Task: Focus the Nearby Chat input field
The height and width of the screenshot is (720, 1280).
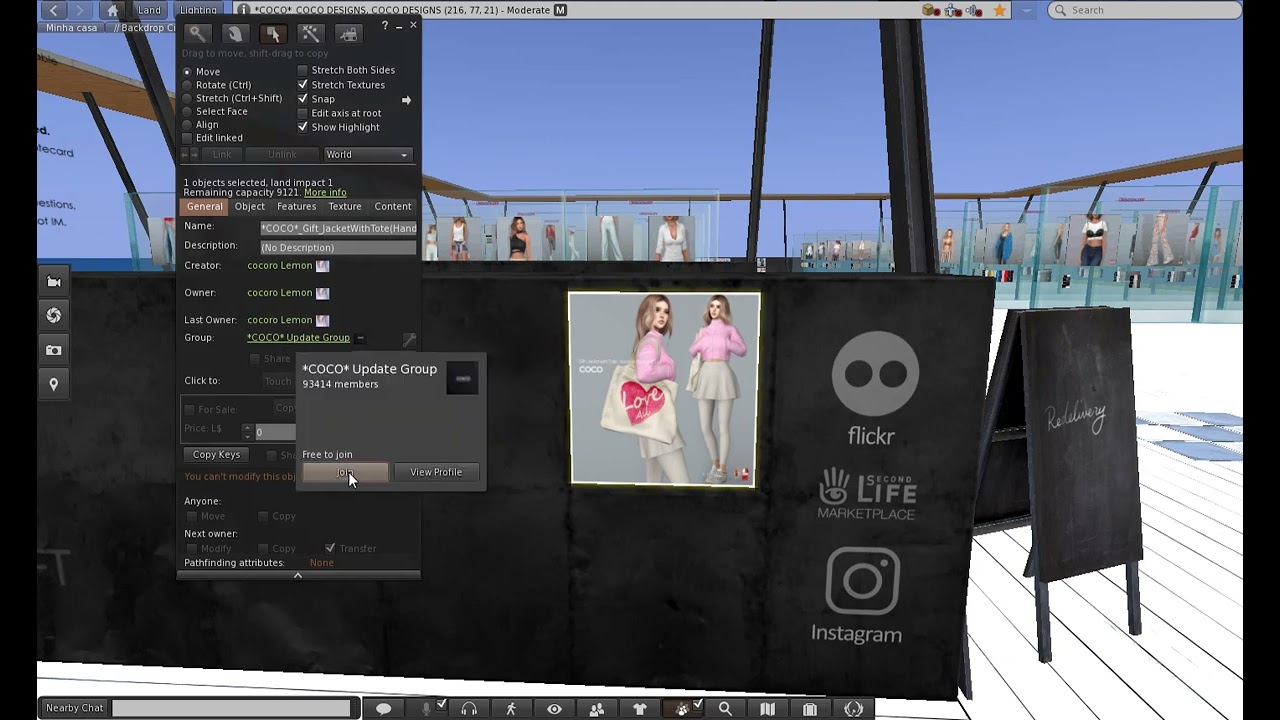Action: (232, 708)
